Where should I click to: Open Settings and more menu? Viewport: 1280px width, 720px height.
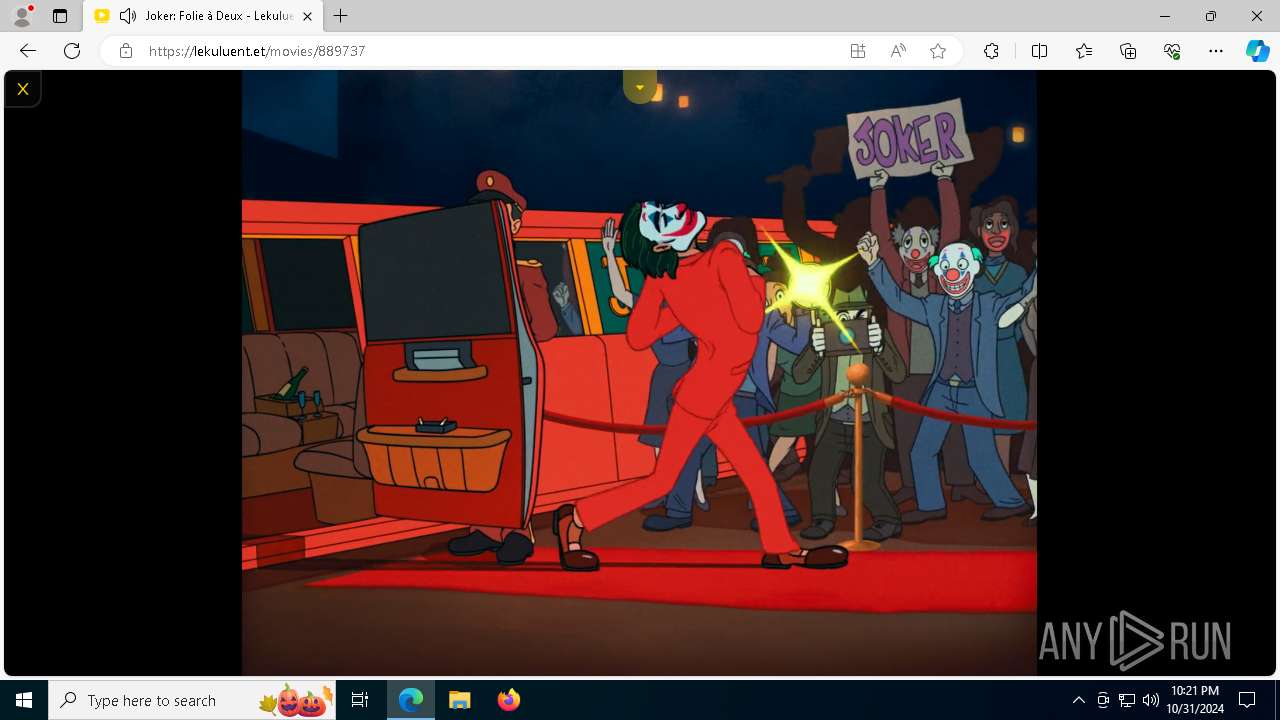(x=1216, y=51)
